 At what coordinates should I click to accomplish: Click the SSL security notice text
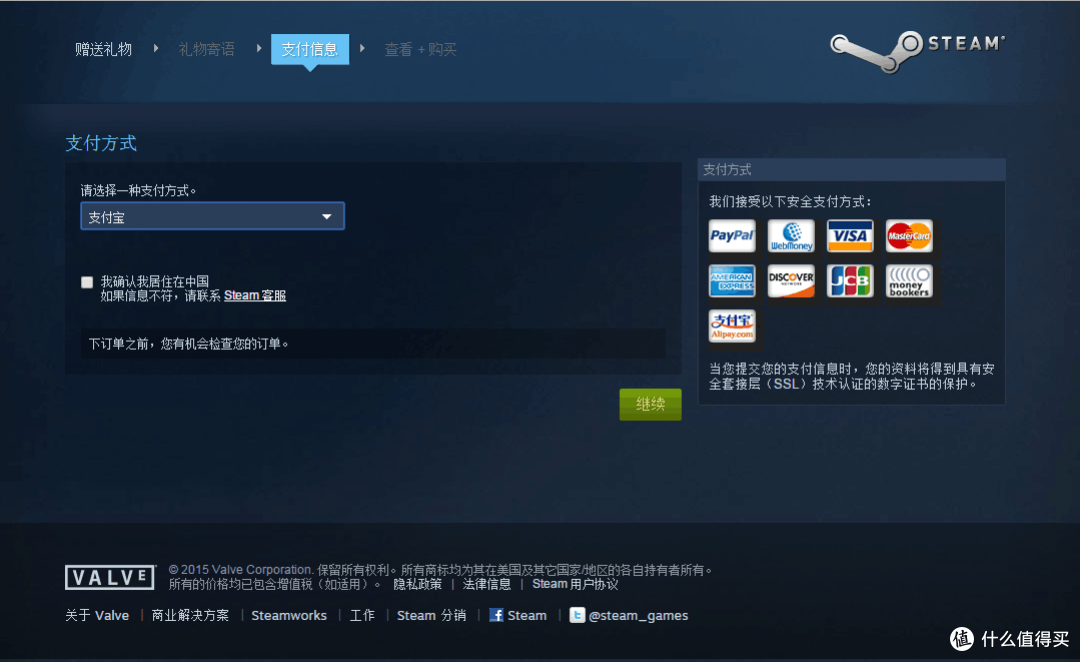pyautogui.click(x=852, y=376)
